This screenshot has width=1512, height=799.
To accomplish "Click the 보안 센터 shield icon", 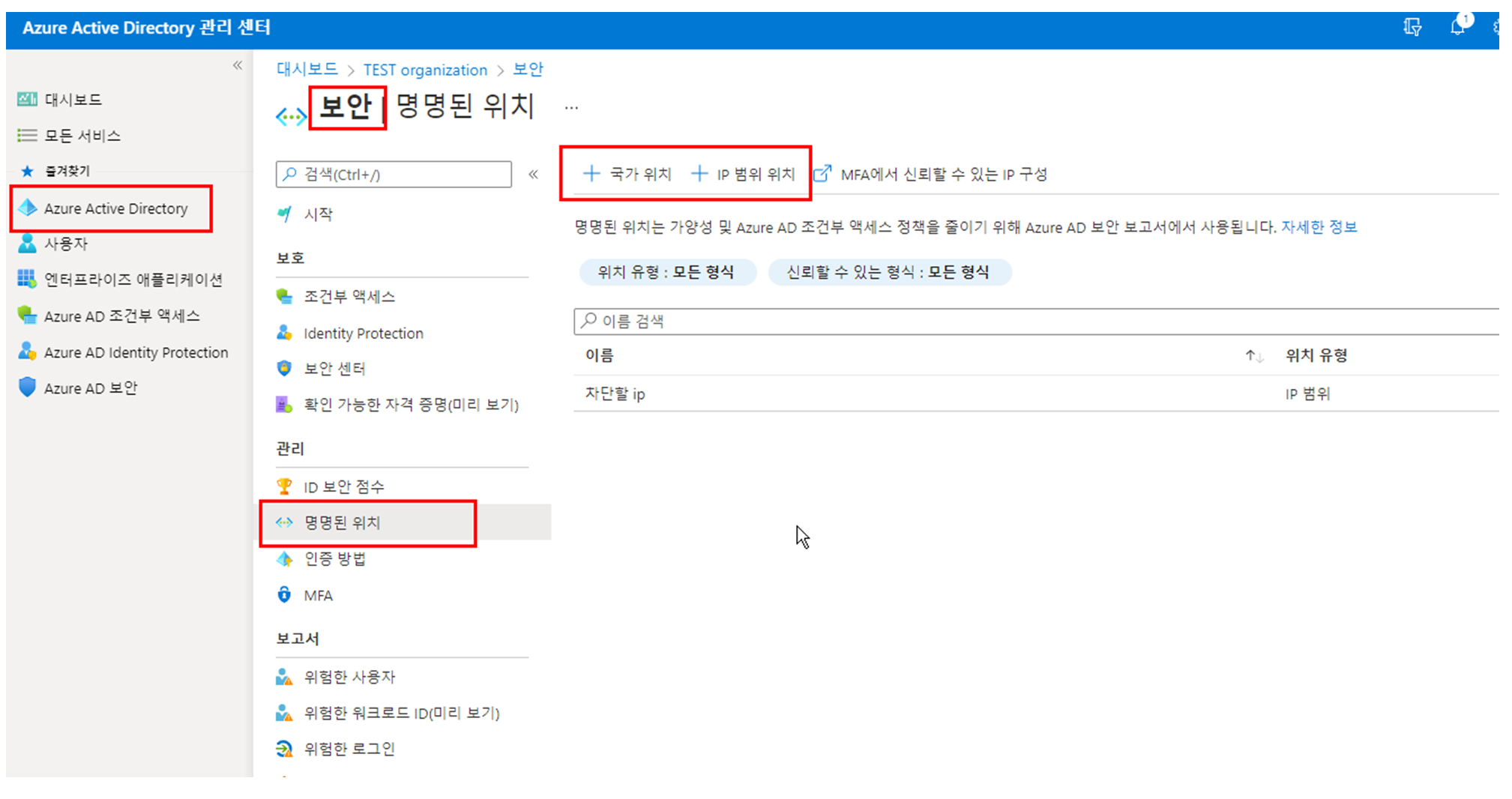I will click(x=284, y=368).
